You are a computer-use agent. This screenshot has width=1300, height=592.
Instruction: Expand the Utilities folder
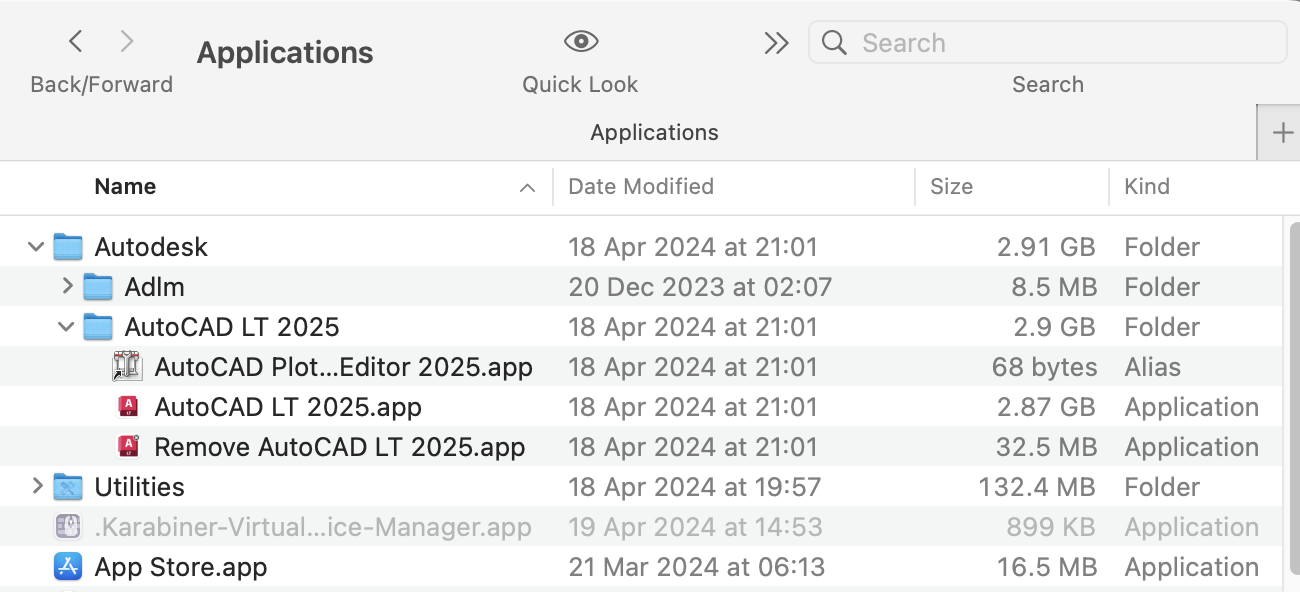[x=35, y=487]
